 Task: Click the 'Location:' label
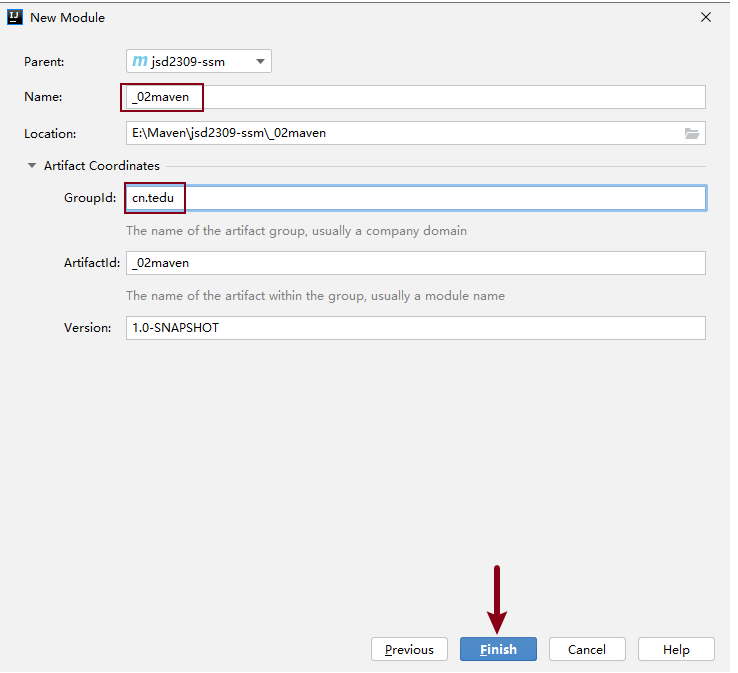pyautogui.click(x=50, y=134)
